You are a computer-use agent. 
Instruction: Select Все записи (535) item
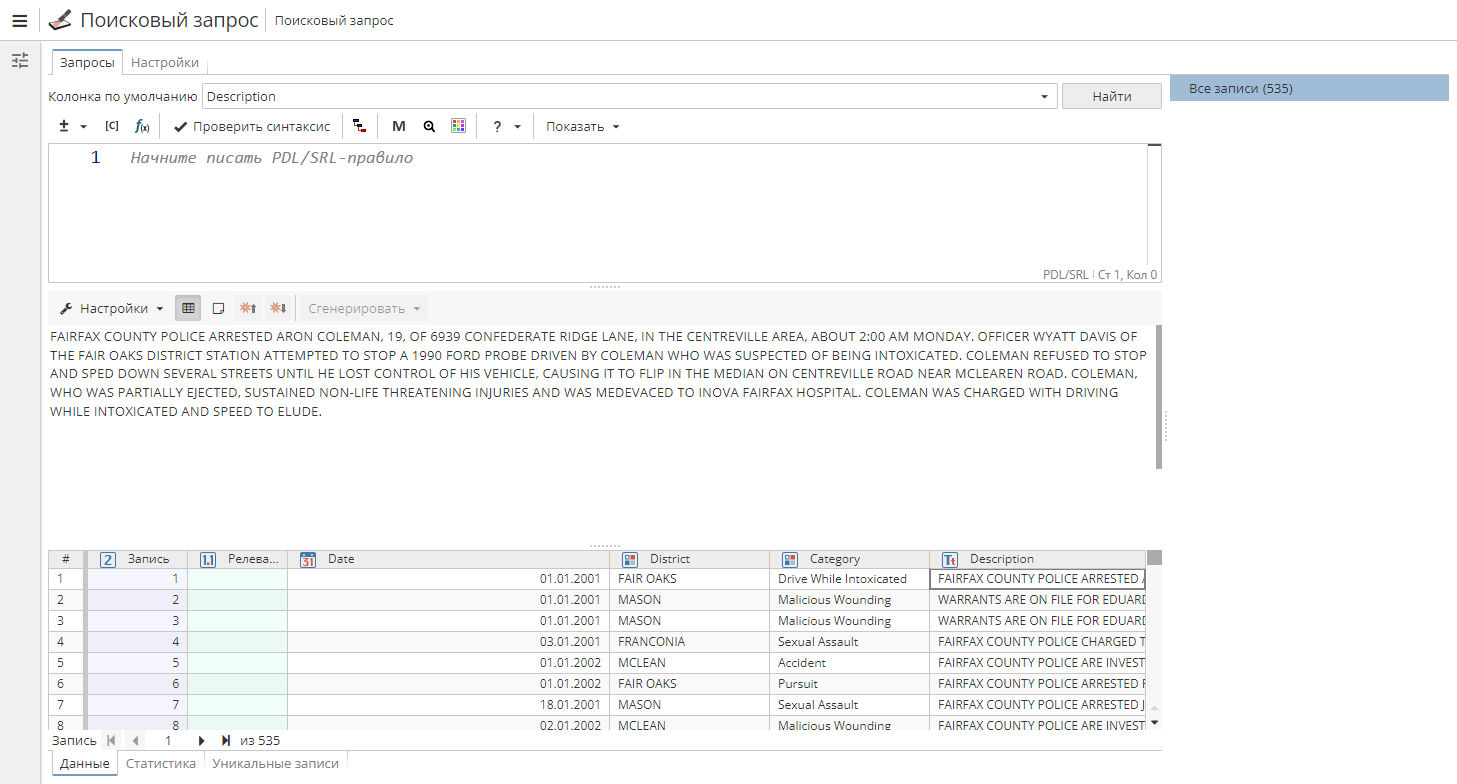(x=1309, y=88)
